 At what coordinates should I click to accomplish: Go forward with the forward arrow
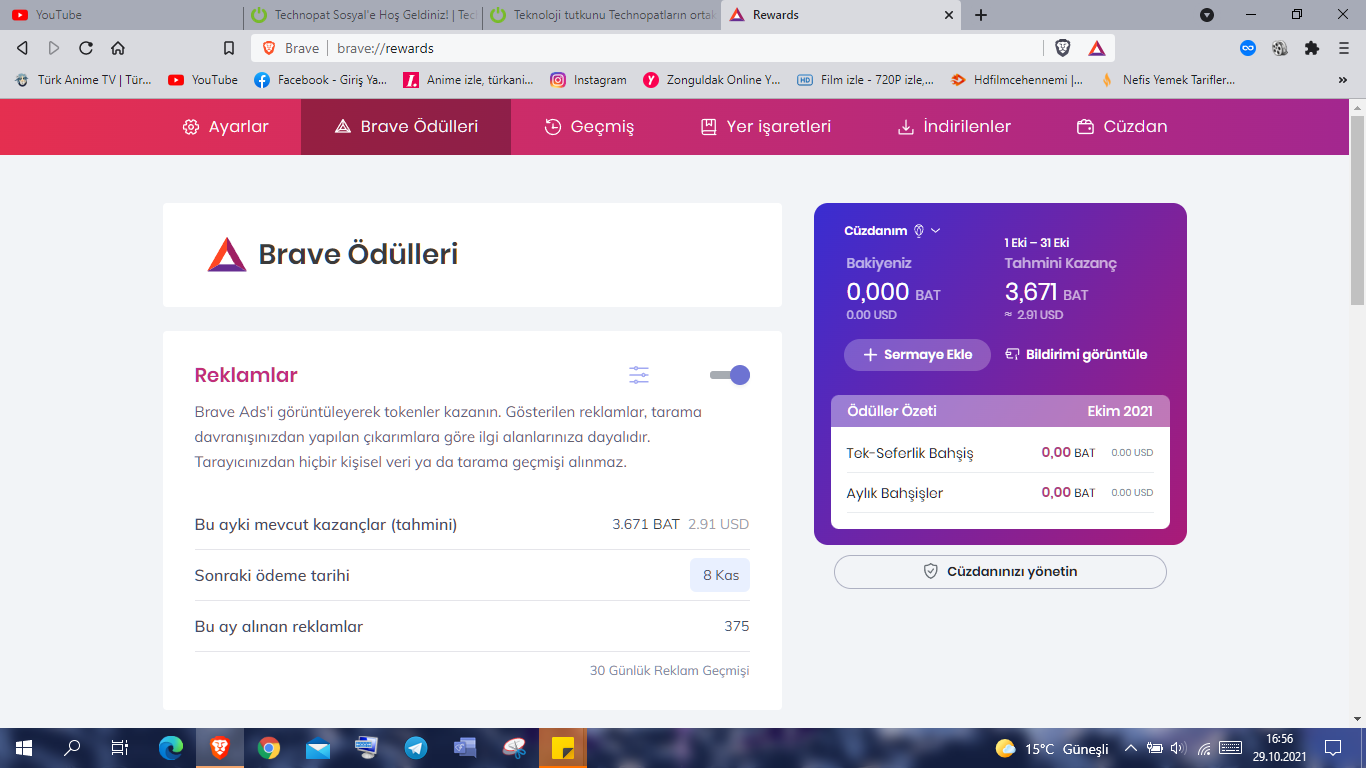[54, 48]
